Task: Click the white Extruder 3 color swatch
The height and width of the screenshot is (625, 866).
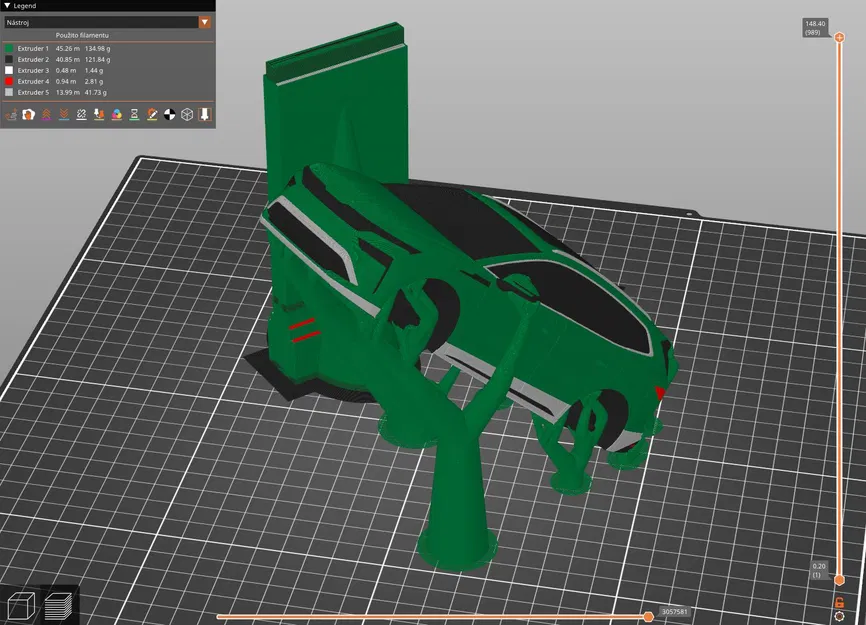Action: [9, 71]
